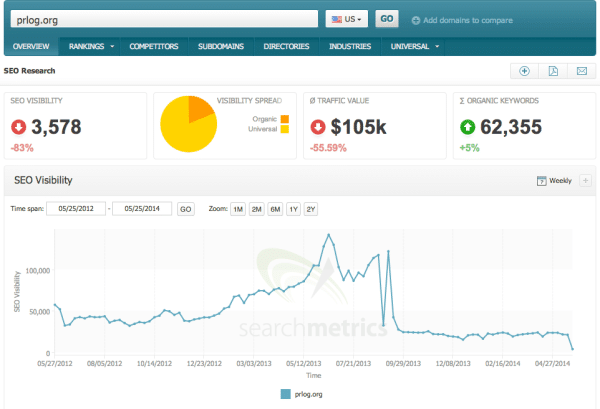600x409 pixels.
Task: Zoom chart to 2Y
Action: (x=311, y=209)
